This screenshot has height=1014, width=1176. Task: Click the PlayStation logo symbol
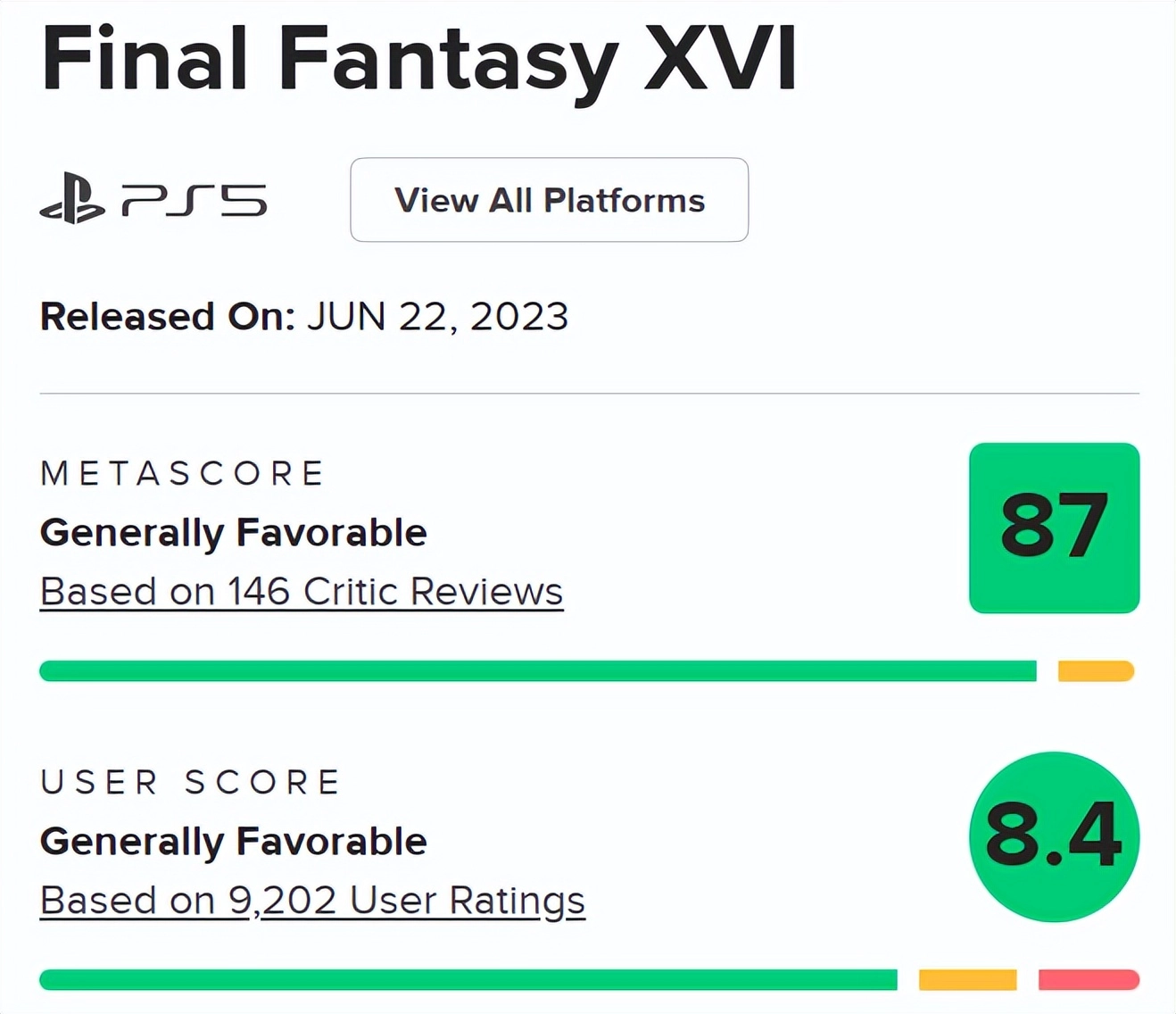point(72,199)
